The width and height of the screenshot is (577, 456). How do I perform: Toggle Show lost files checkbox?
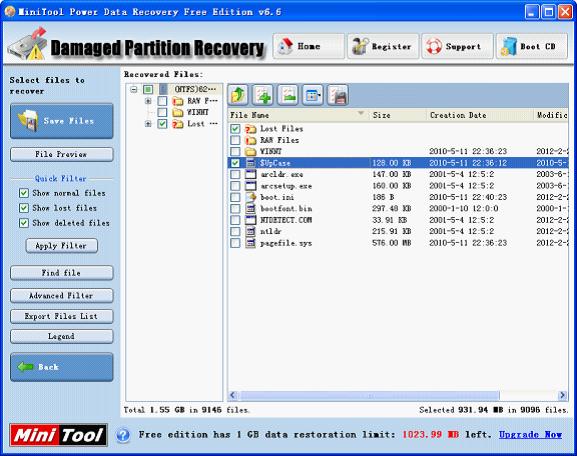point(24,208)
